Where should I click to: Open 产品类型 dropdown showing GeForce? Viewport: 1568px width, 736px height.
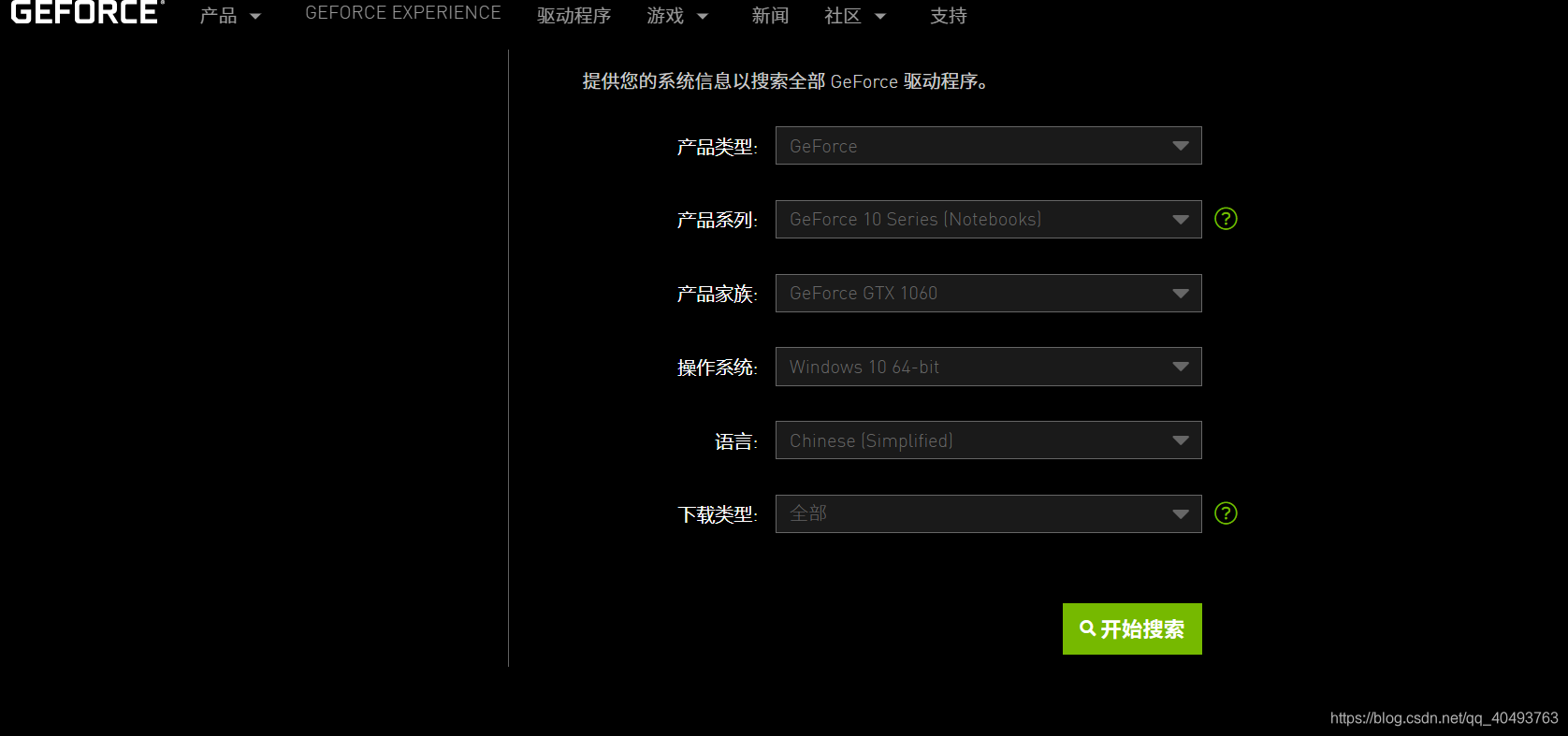click(x=988, y=146)
